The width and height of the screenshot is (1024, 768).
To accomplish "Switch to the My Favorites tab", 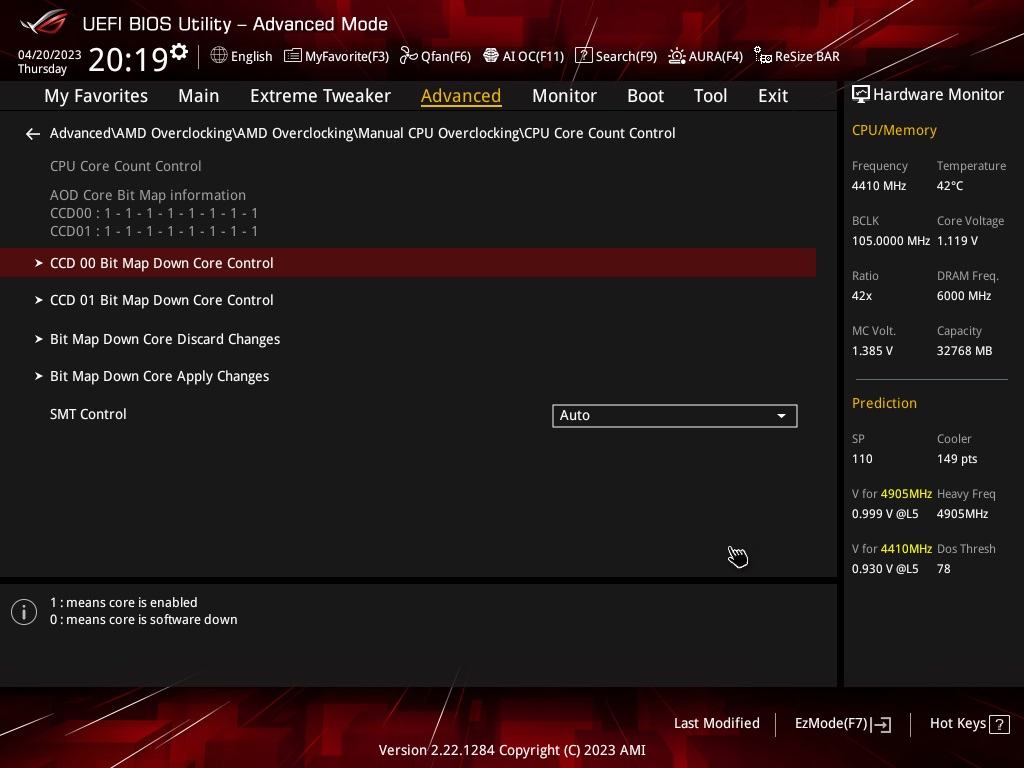I will (x=96, y=96).
